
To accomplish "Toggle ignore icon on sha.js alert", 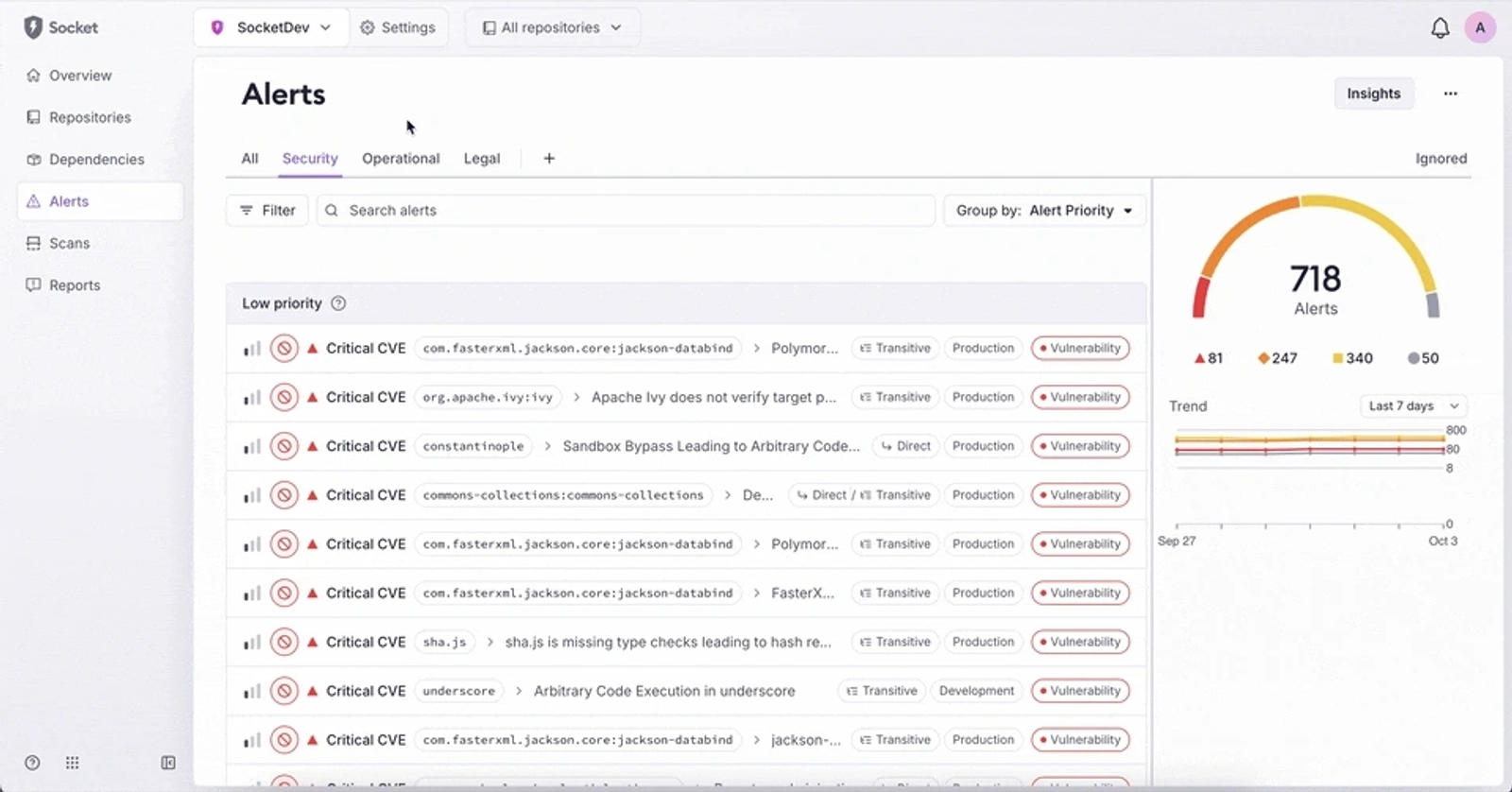I will click(x=283, y=642).
